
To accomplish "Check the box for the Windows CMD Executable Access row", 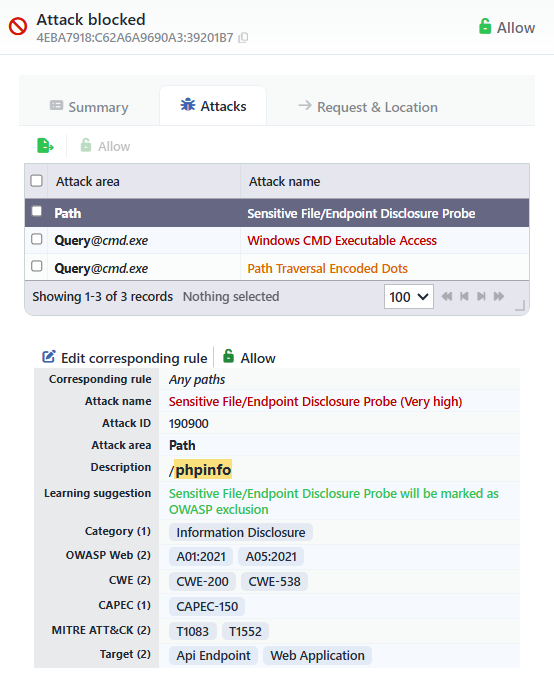I will pyautogui.click(x=36, y=239).
